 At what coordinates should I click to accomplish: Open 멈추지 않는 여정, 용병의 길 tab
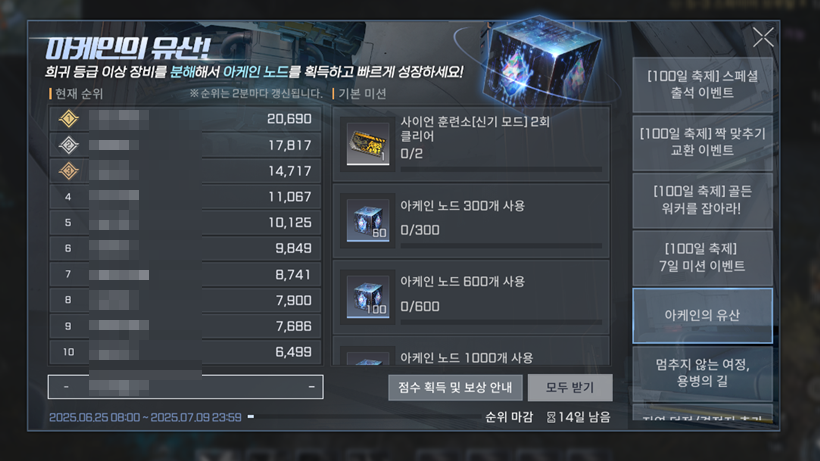point(702,373)
